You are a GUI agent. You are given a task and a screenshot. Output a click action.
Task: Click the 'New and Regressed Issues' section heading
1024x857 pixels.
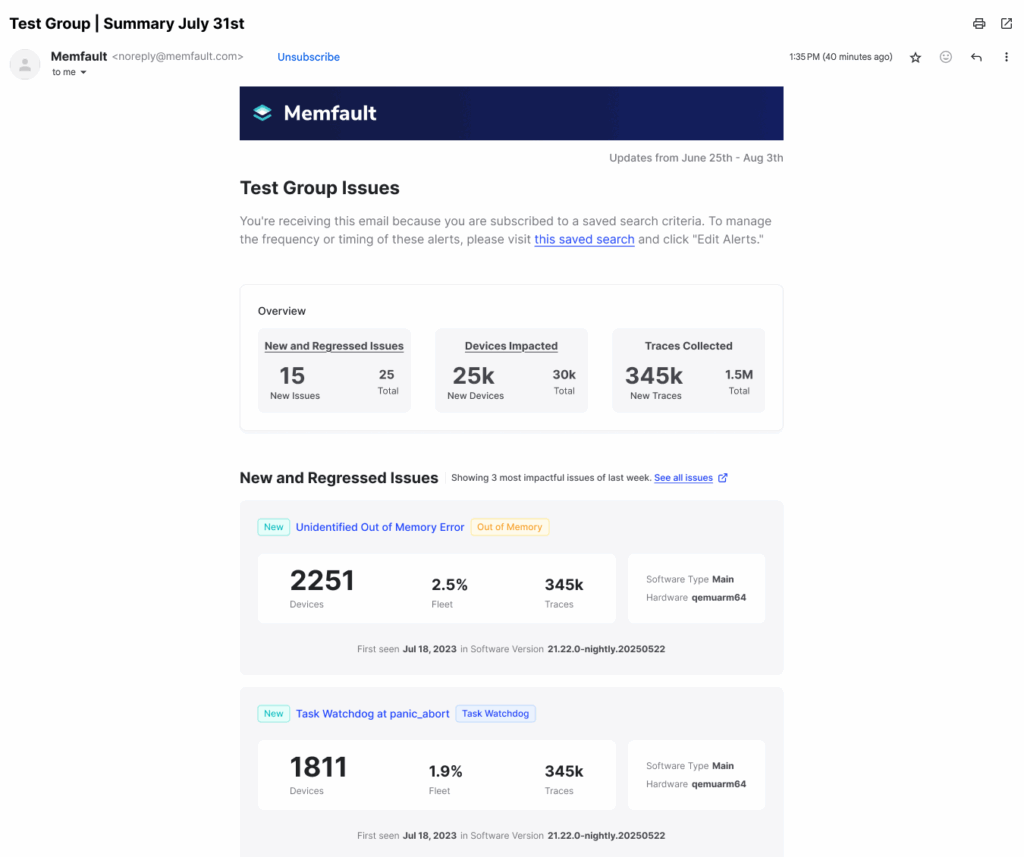pos(339,477)
